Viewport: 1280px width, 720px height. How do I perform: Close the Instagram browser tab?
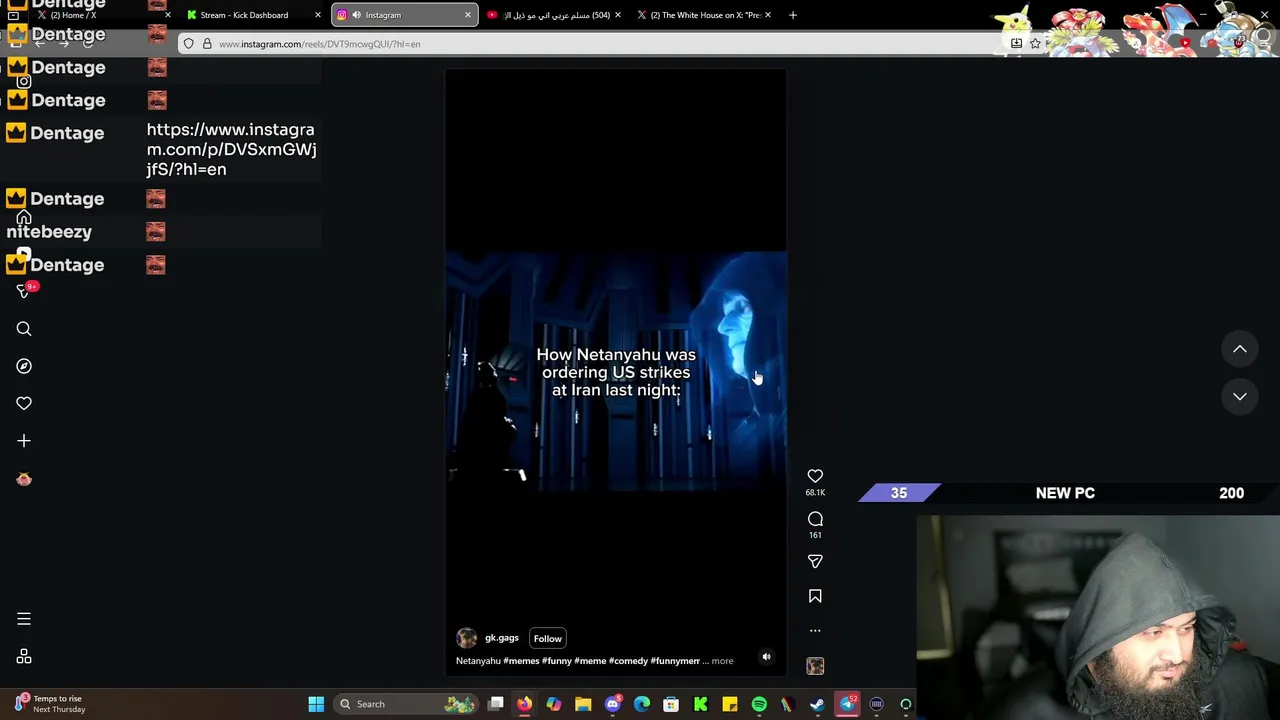[467, 15]
